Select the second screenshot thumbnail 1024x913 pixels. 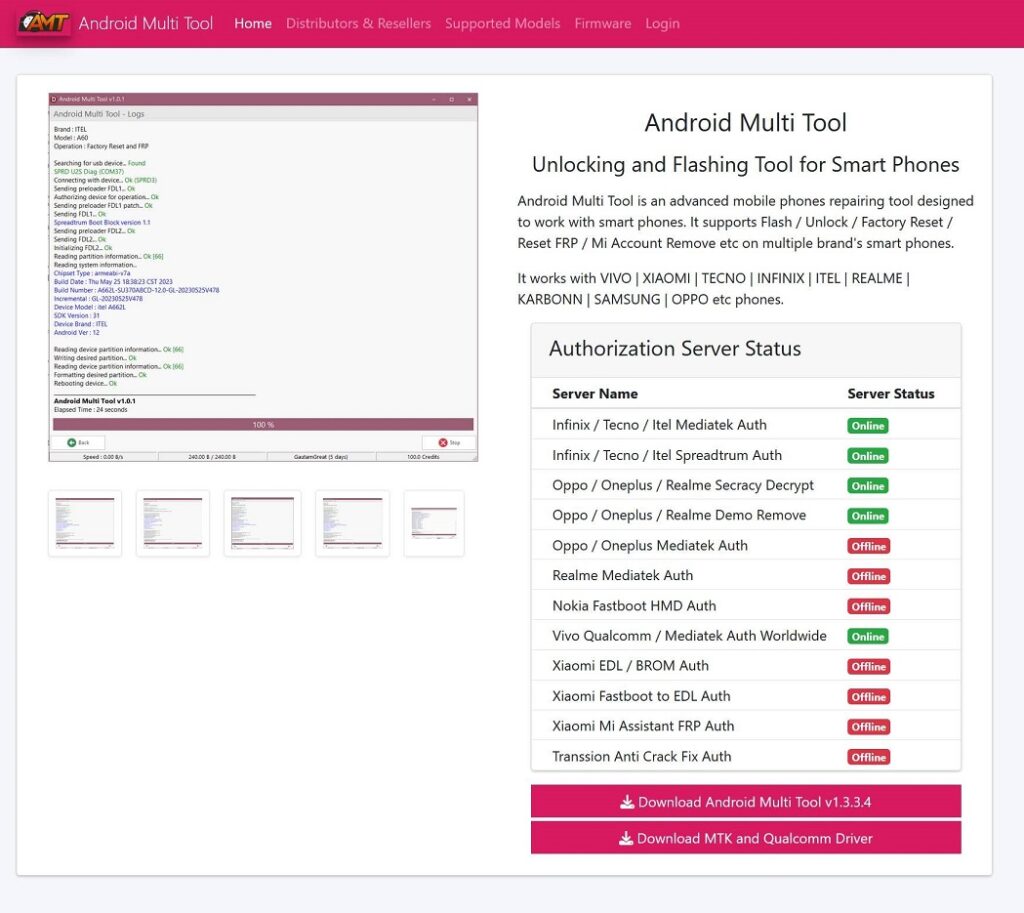click(172, 523)
